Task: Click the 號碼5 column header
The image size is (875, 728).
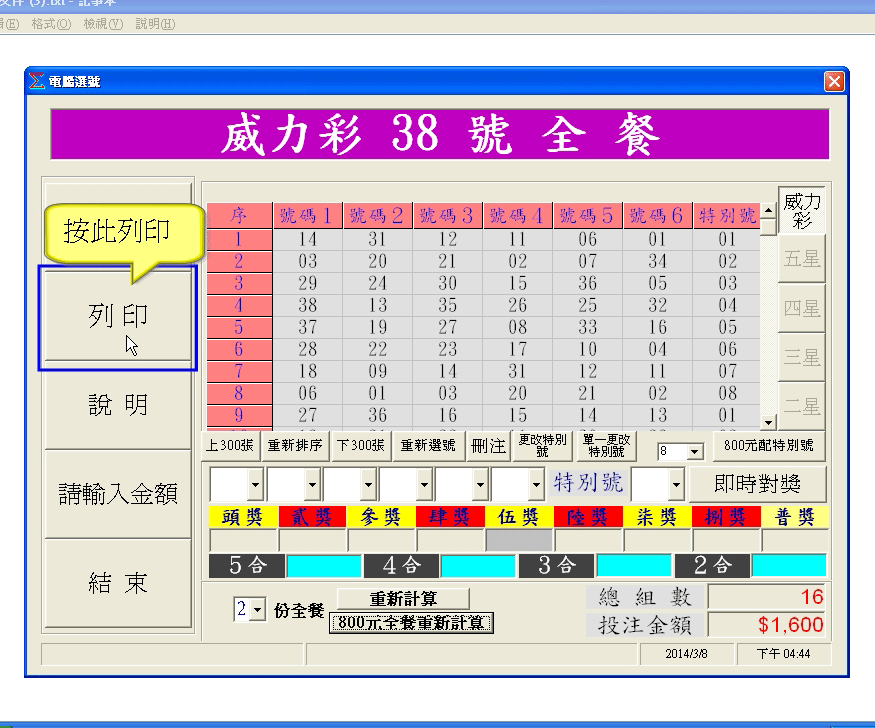Action: [x=588, y=215]
